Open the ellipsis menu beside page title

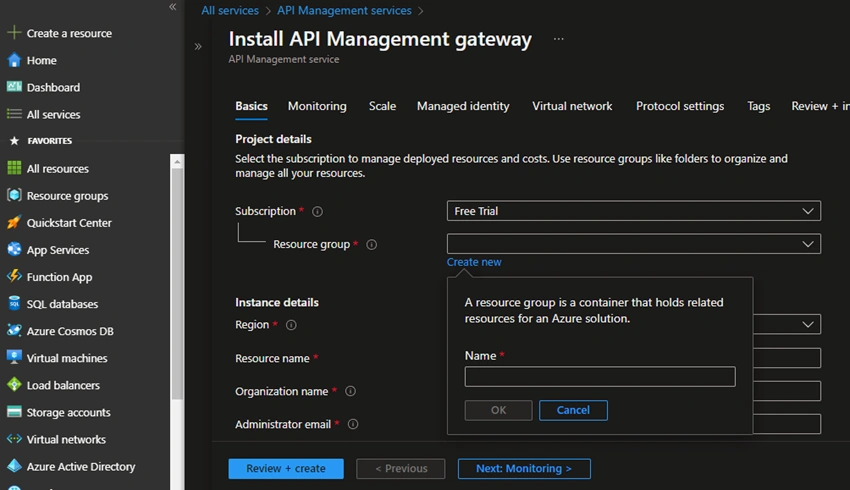tap(558, 39)
